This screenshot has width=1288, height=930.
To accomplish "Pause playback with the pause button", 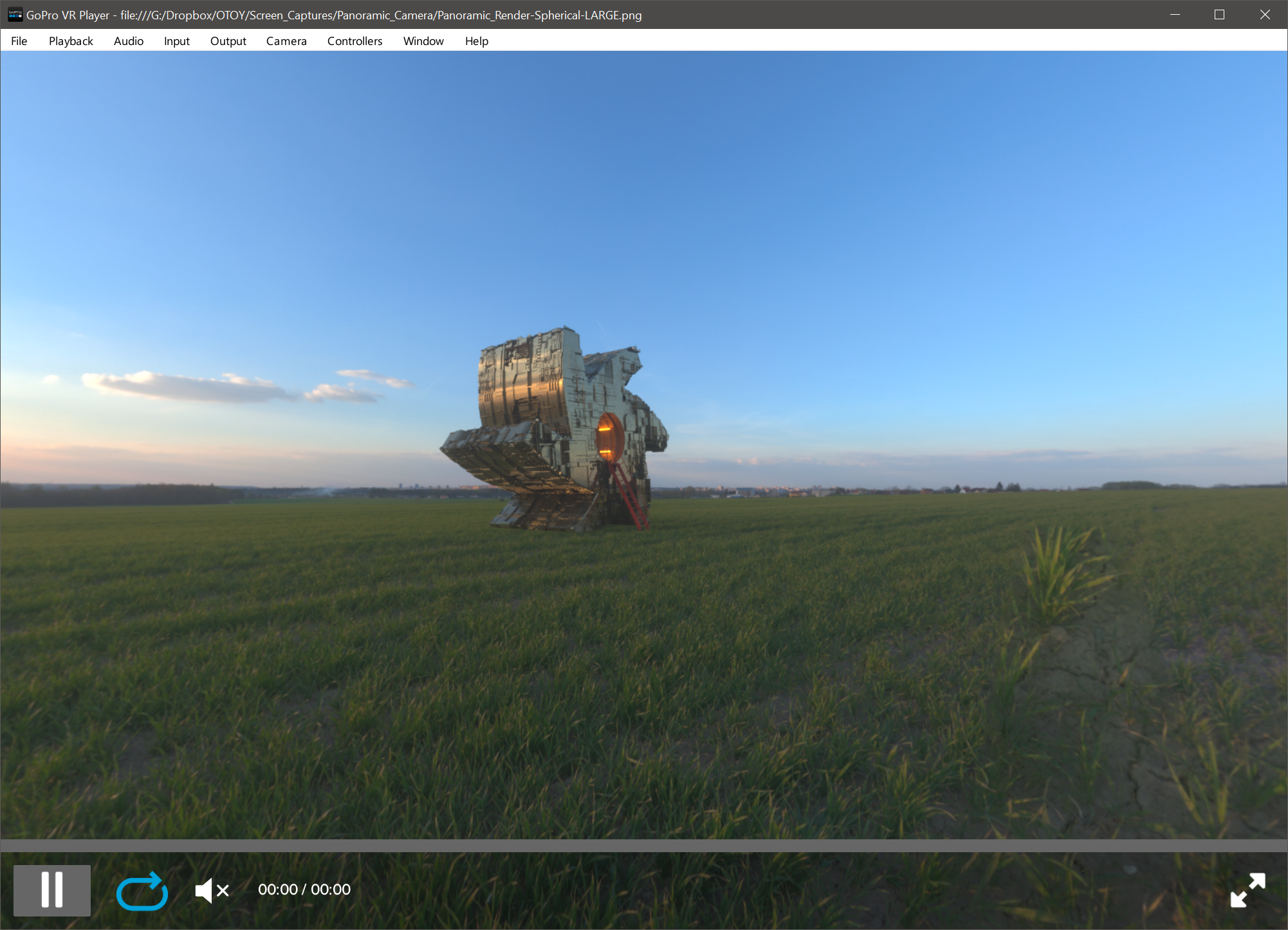I will point(52,890).
